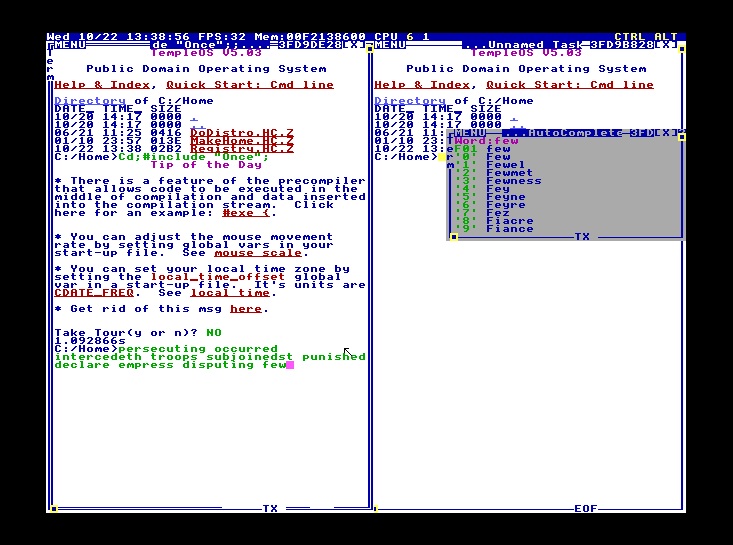Open the MENU of the Unnamed Task window
This screenshot has width=733, height=545.
pos(390,45)
